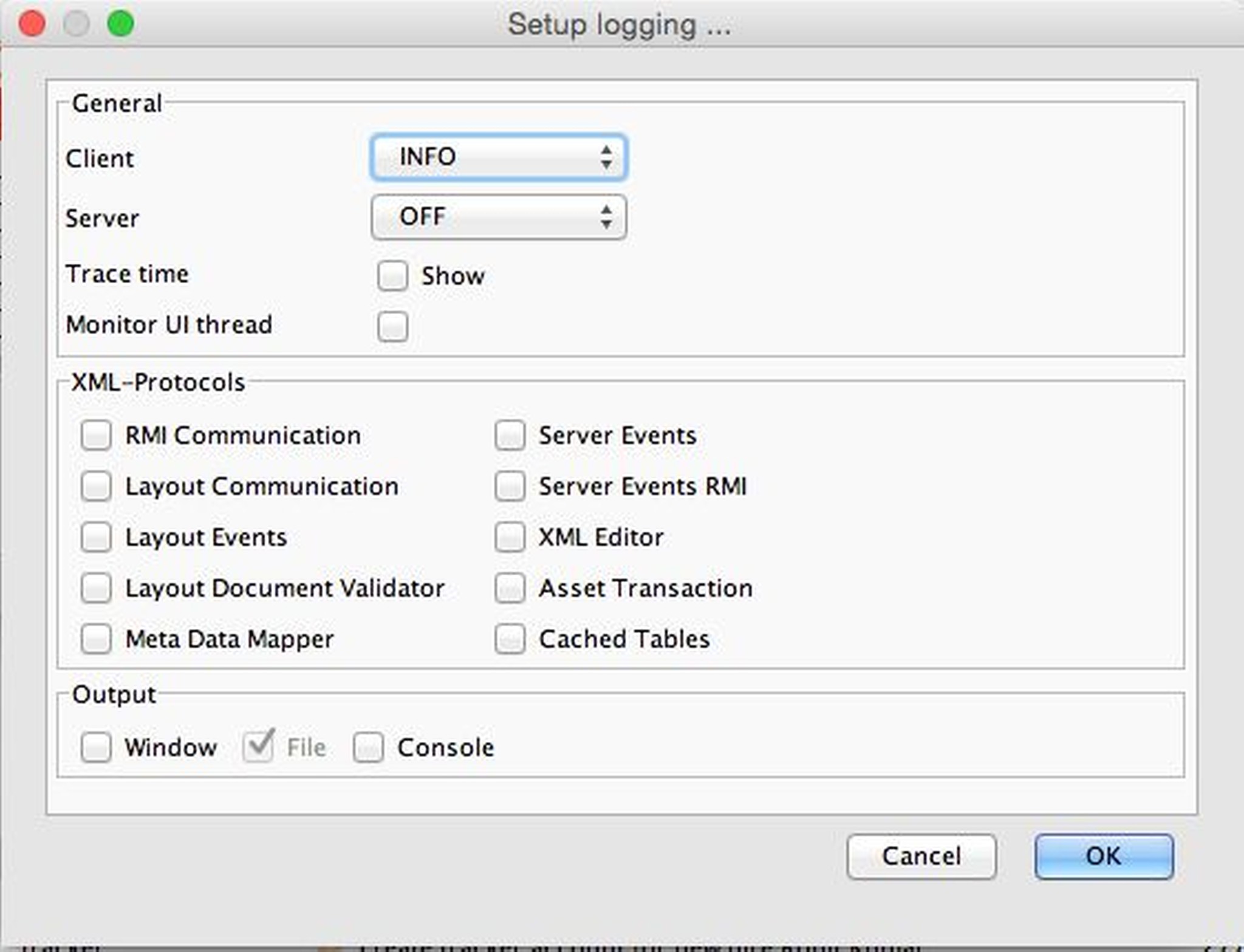
Task: Enable the Trace time Show checkbox
Action: pos(392,276)
